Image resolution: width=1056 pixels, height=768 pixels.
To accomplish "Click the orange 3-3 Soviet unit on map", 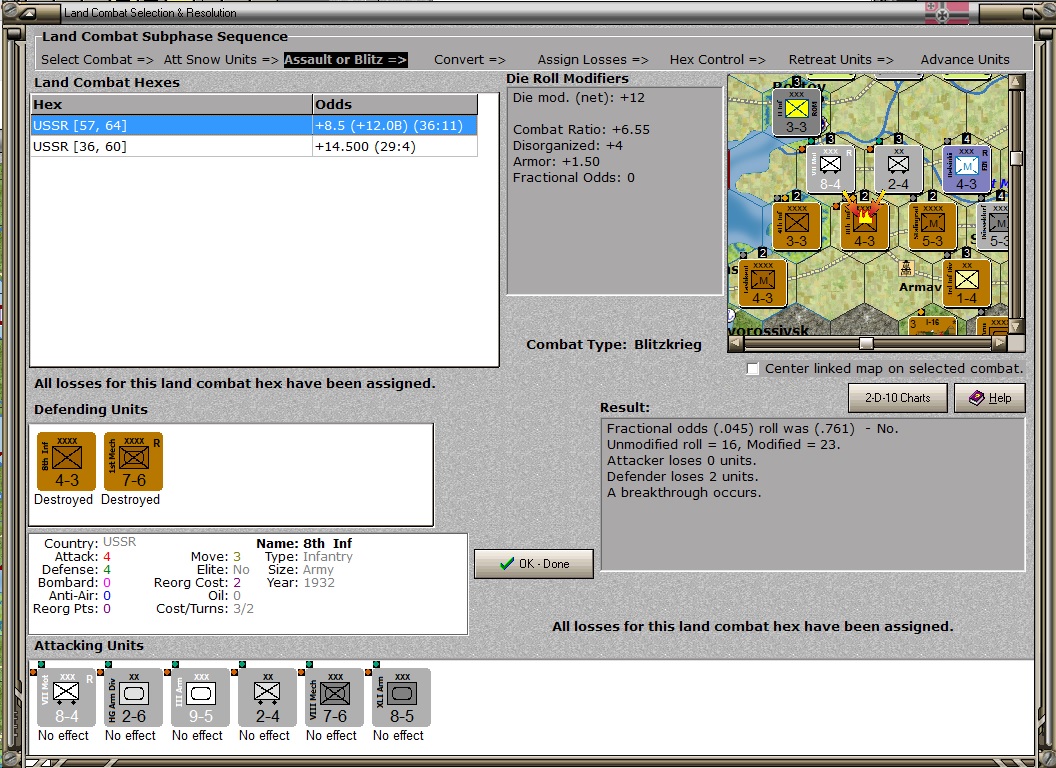I will point(796,226).
